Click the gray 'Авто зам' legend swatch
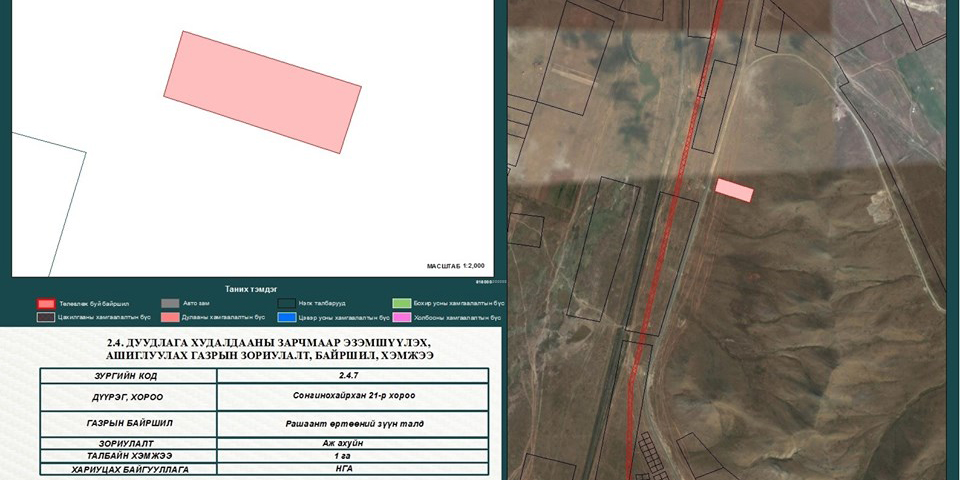The height and width of the screenshot is (480, 960). 169,303
